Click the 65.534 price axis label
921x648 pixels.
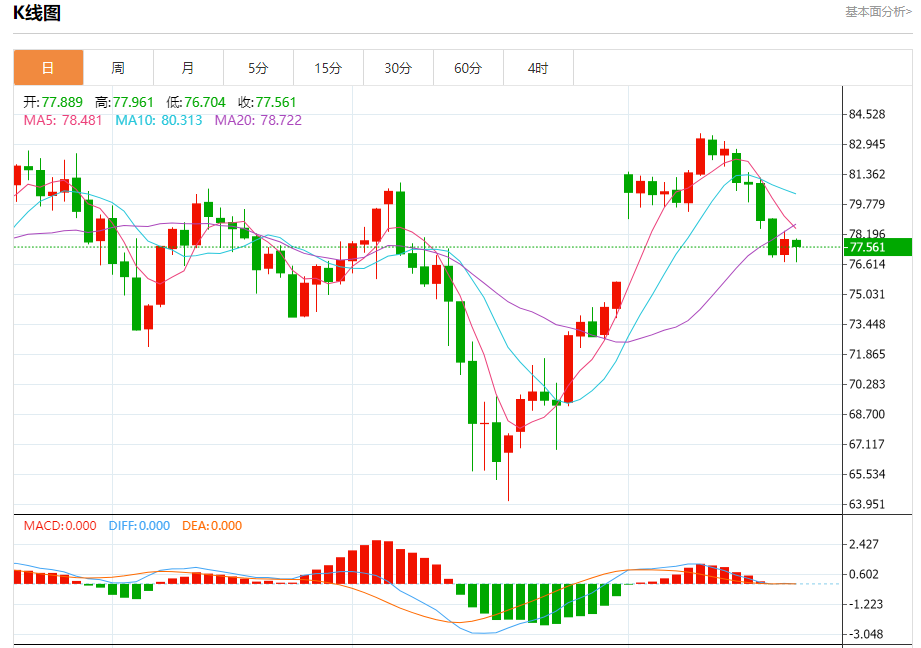[867, 474]
